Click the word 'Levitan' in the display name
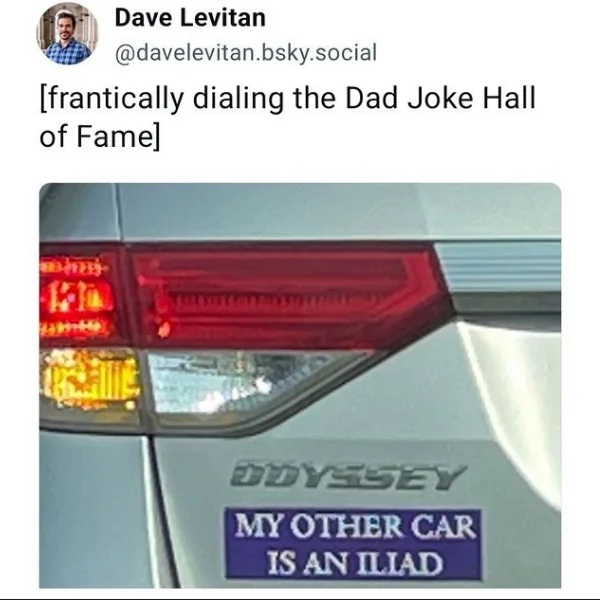The width and height of the screenshot is (600, 600). (223, 18)
